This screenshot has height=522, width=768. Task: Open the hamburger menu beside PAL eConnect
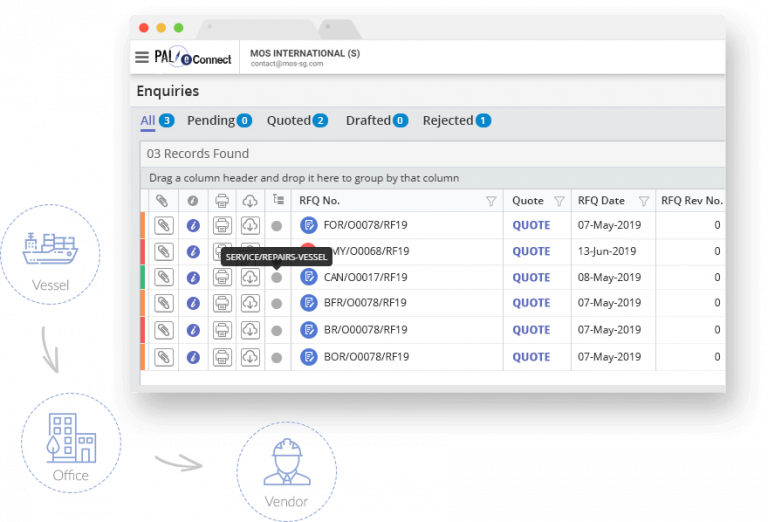click(x=142, y=58)
